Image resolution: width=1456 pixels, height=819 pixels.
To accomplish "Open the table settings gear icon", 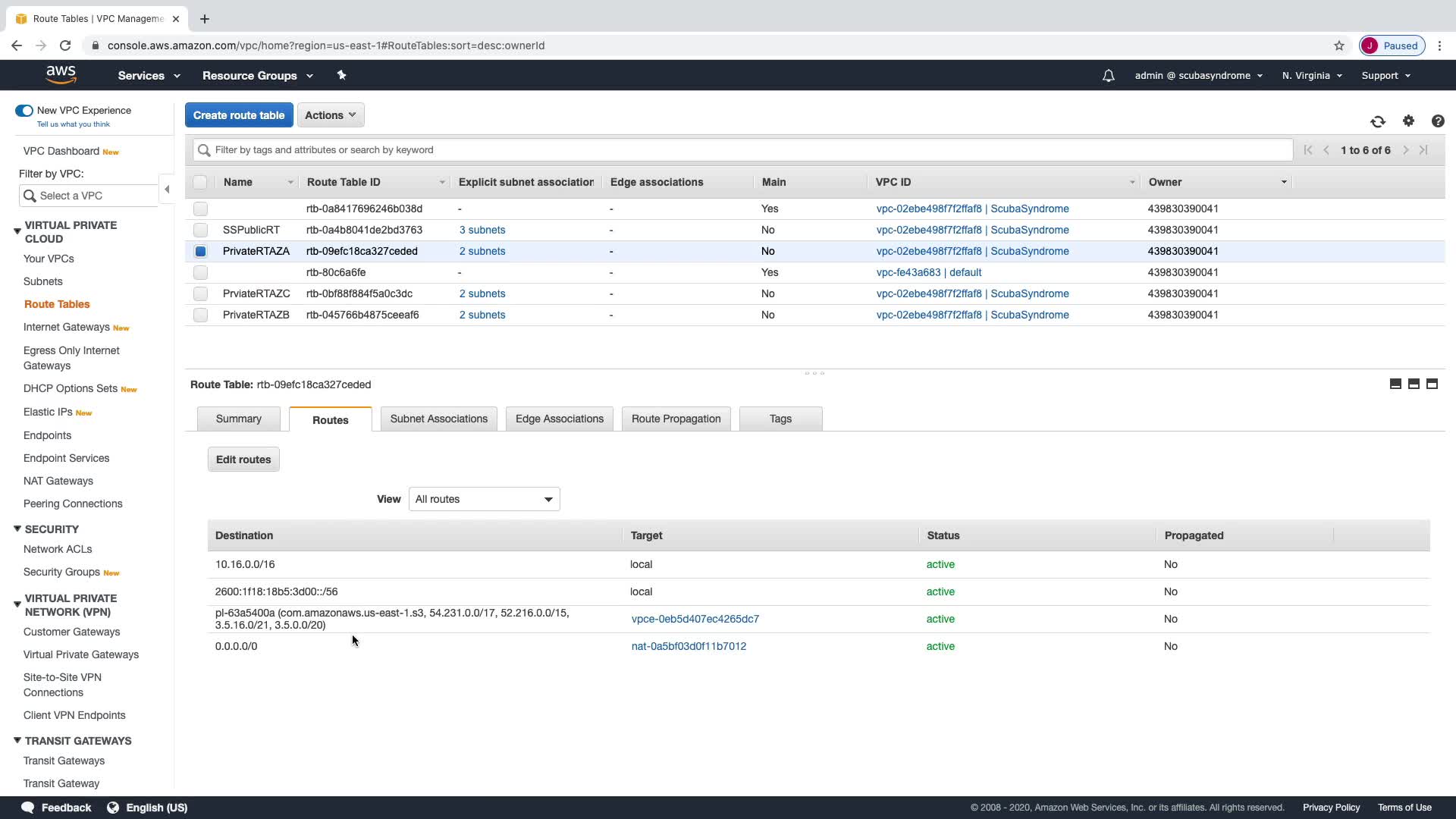I will [x=1408, y=121].
